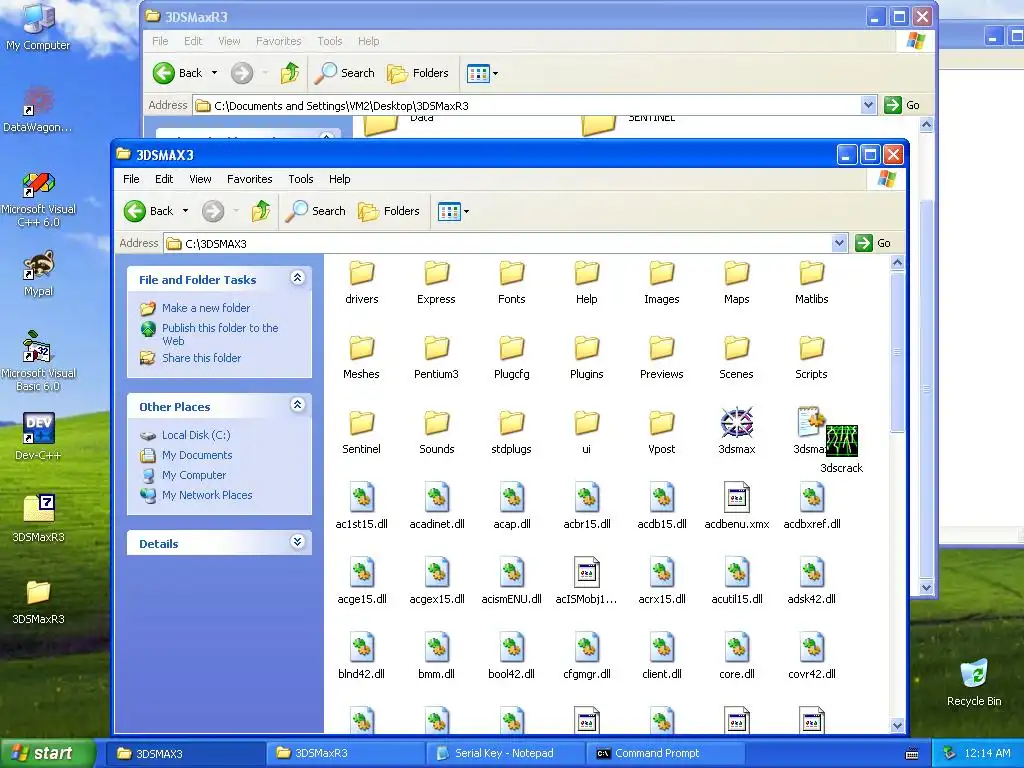Open Back history dropdown arrow in 3DSMAX3

tap(185, 211)
